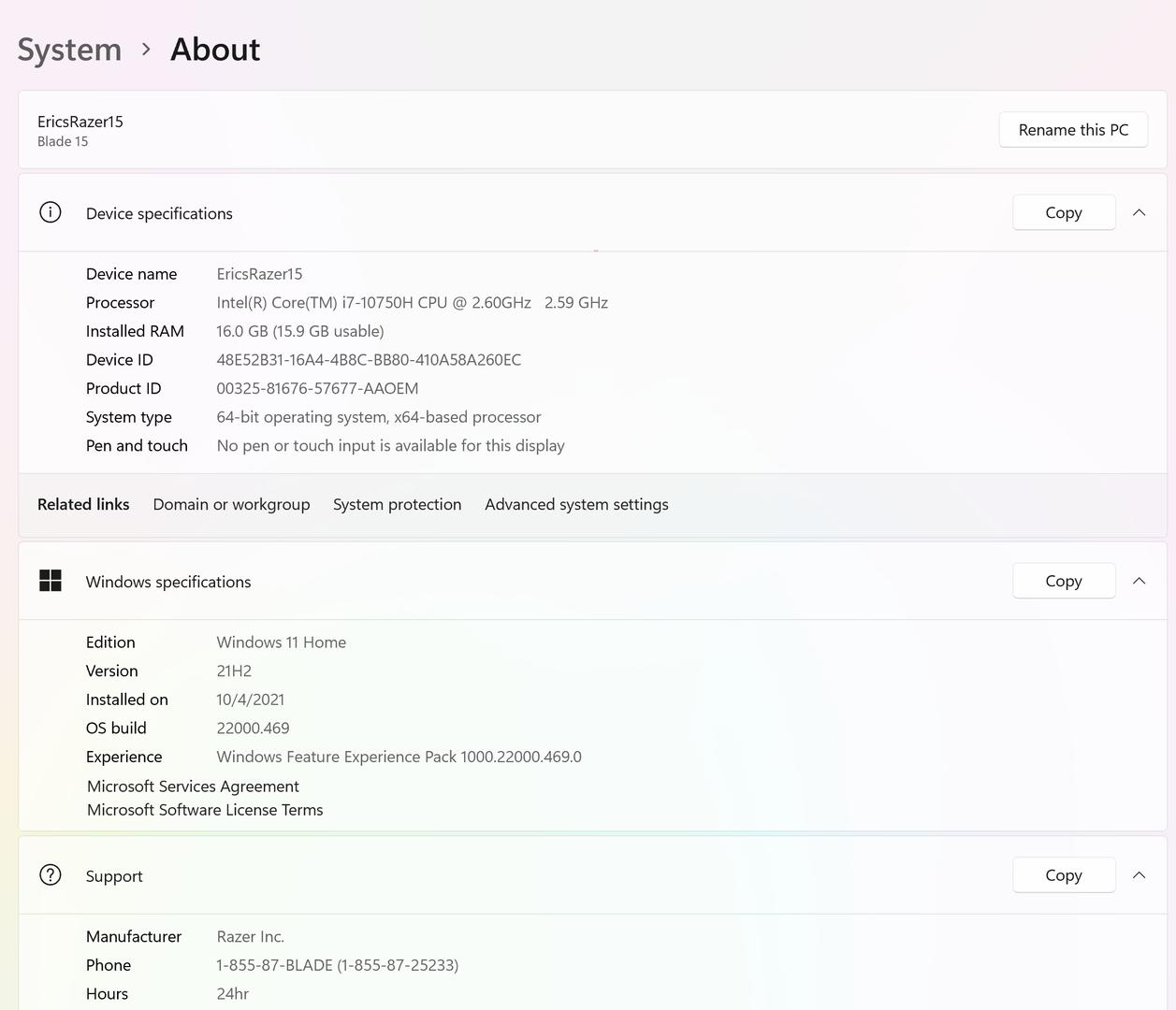Click the Experience label
The height and width of the screenshot is (1010, 1176).
123,757
